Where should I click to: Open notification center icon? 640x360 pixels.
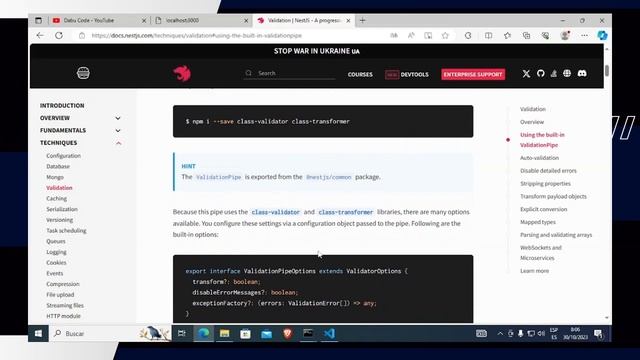click(598, 333)
